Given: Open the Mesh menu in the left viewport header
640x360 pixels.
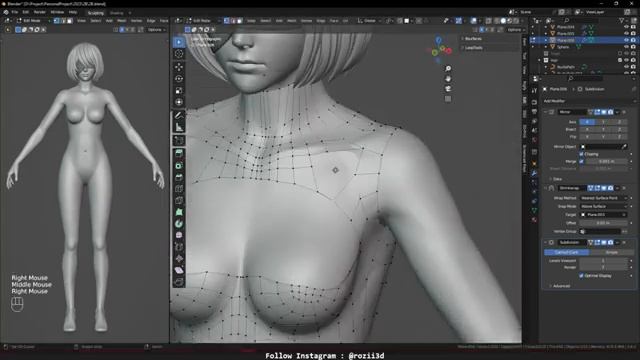Looking at the screenshot, I should [122, 20].
